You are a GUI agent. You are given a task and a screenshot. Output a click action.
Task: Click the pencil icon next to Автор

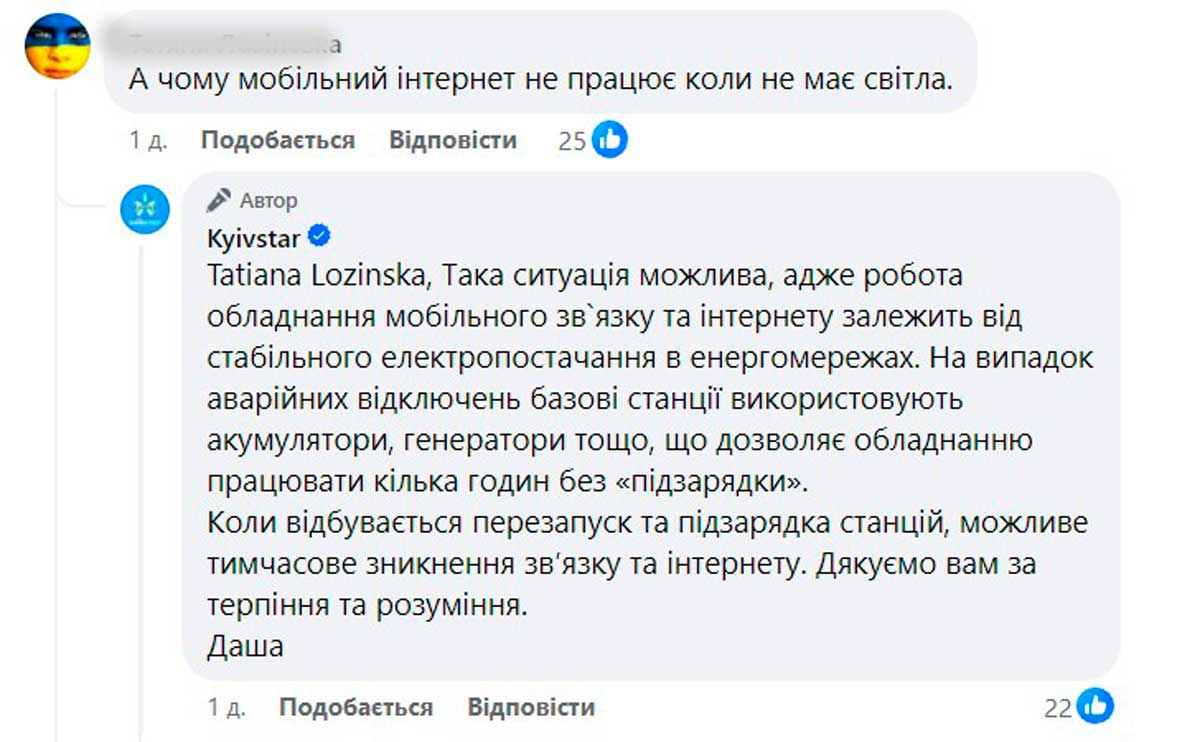point(218,200)
